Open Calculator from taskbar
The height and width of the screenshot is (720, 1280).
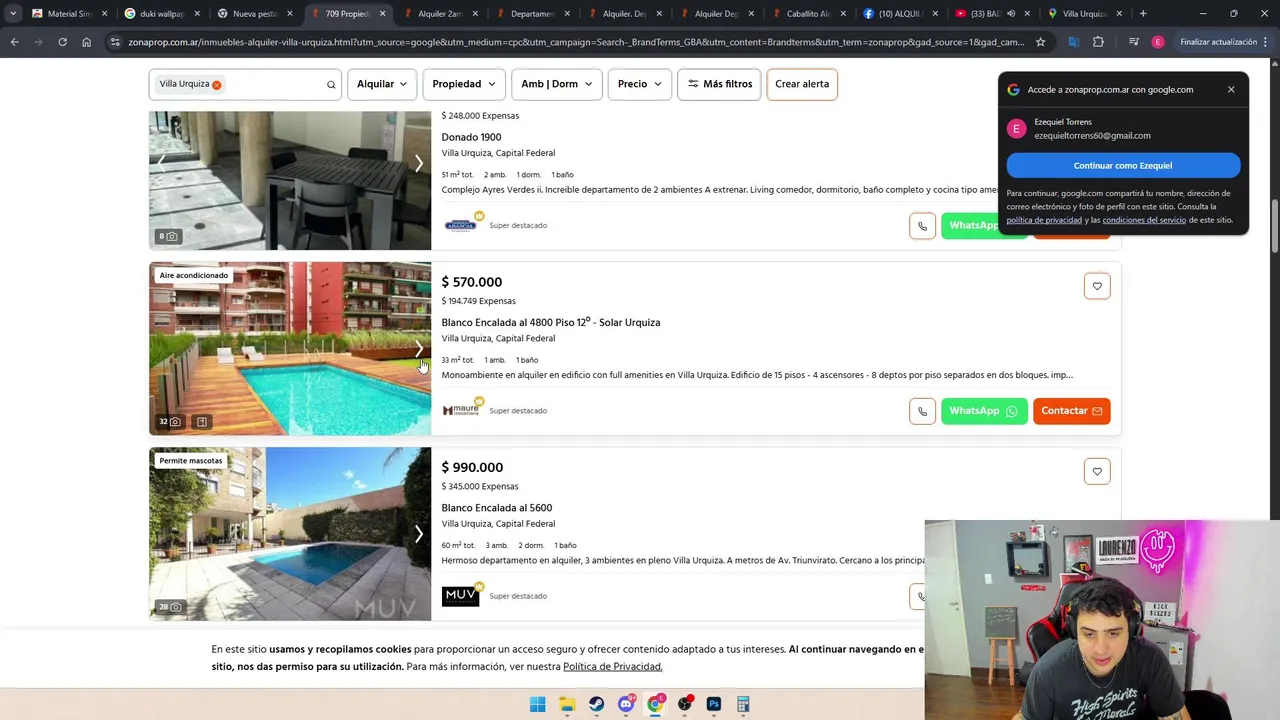pyautogui.click(x=743, y=704)
